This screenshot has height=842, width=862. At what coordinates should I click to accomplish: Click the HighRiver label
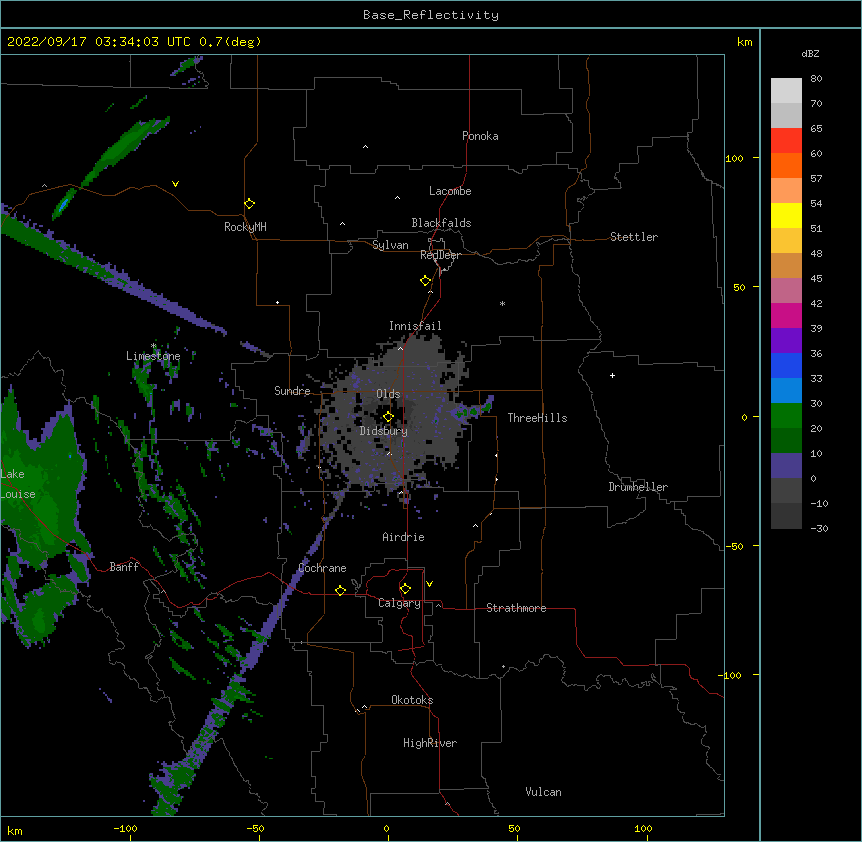tap(430, 743)
